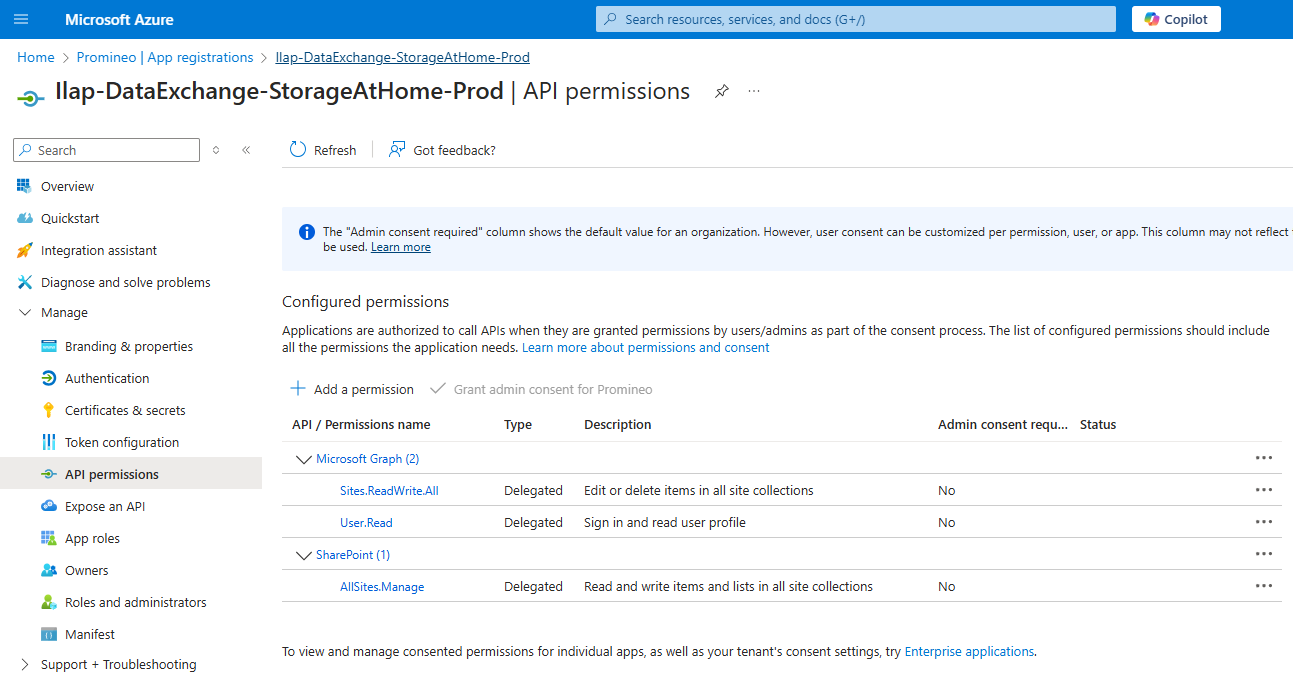
Task: Click the Status column header
Action: pos(1098,425)
